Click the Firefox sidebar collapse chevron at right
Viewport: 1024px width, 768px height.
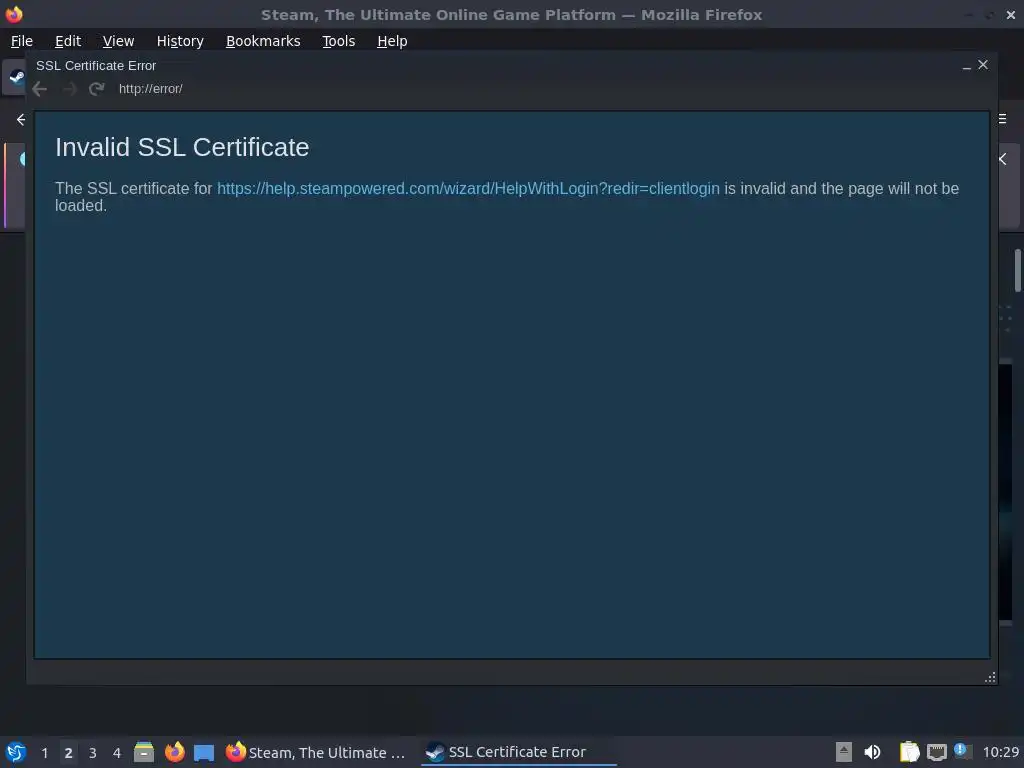pyautogui.click(x=1003, y=159)
